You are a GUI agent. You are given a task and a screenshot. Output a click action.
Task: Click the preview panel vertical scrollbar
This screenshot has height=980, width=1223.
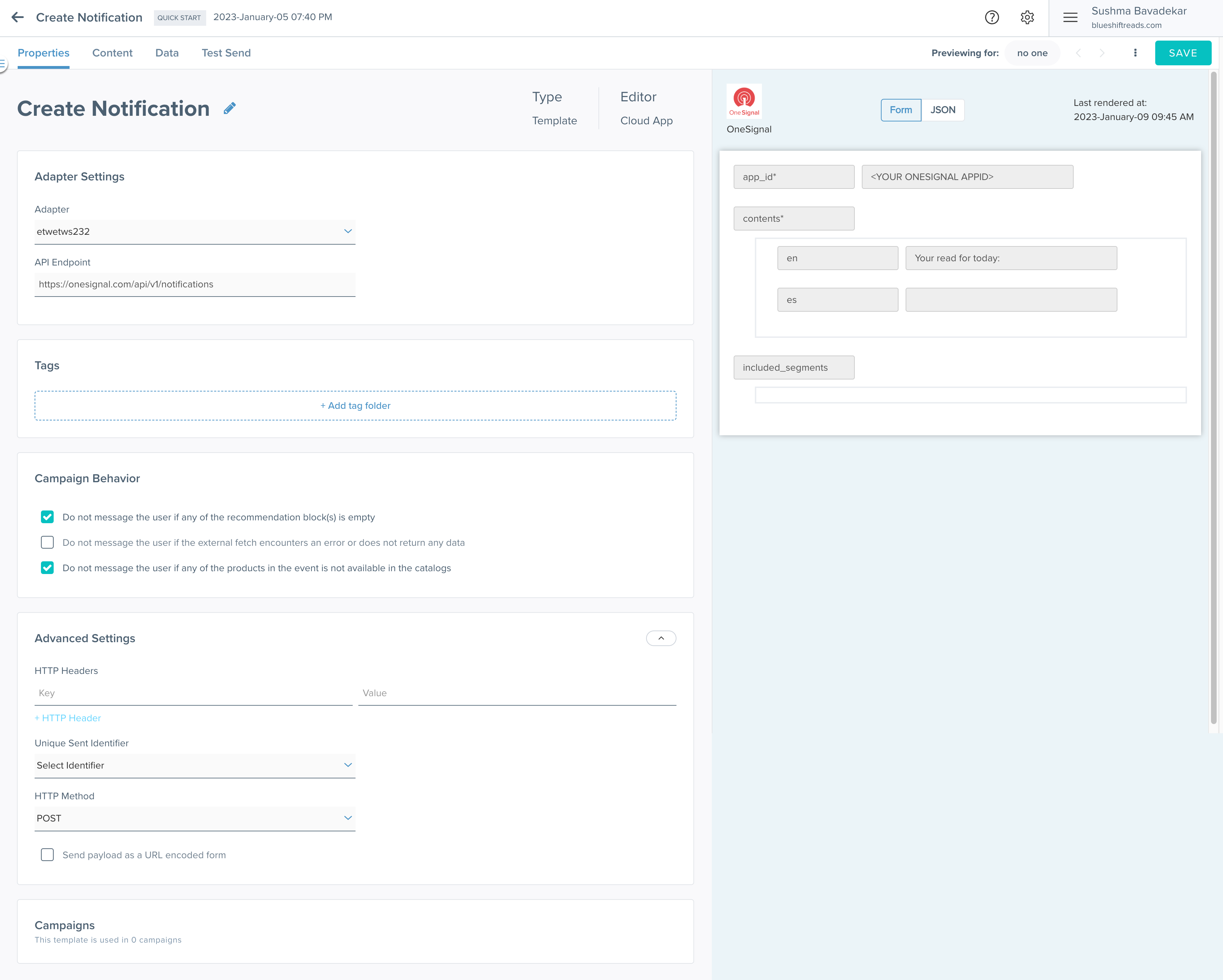pyautogui.click(x=1213, y=397)
